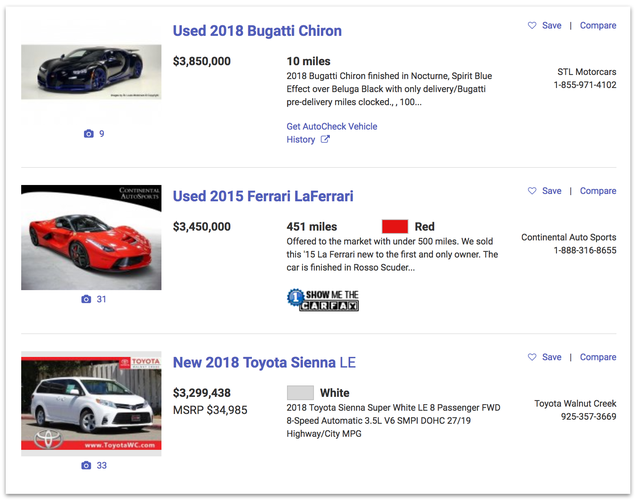Viewport: 636px width, 502px height.
Task: Click the $3,299,438 price
Action: coord(202,393)
